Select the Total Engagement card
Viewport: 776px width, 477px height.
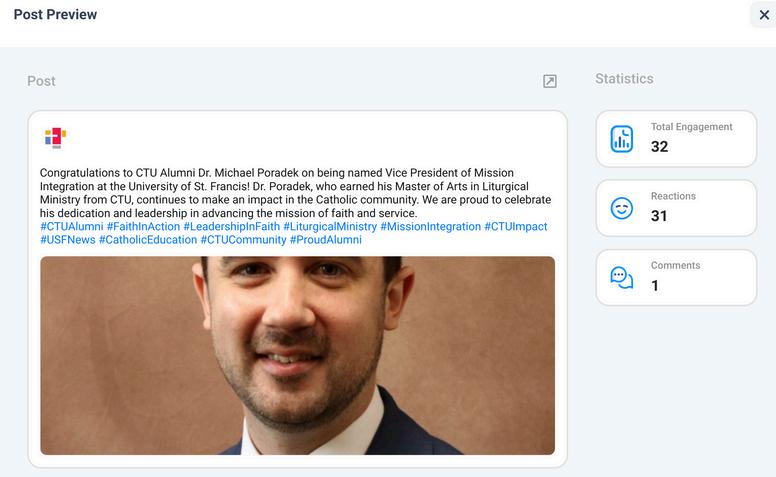pos(676,139)
